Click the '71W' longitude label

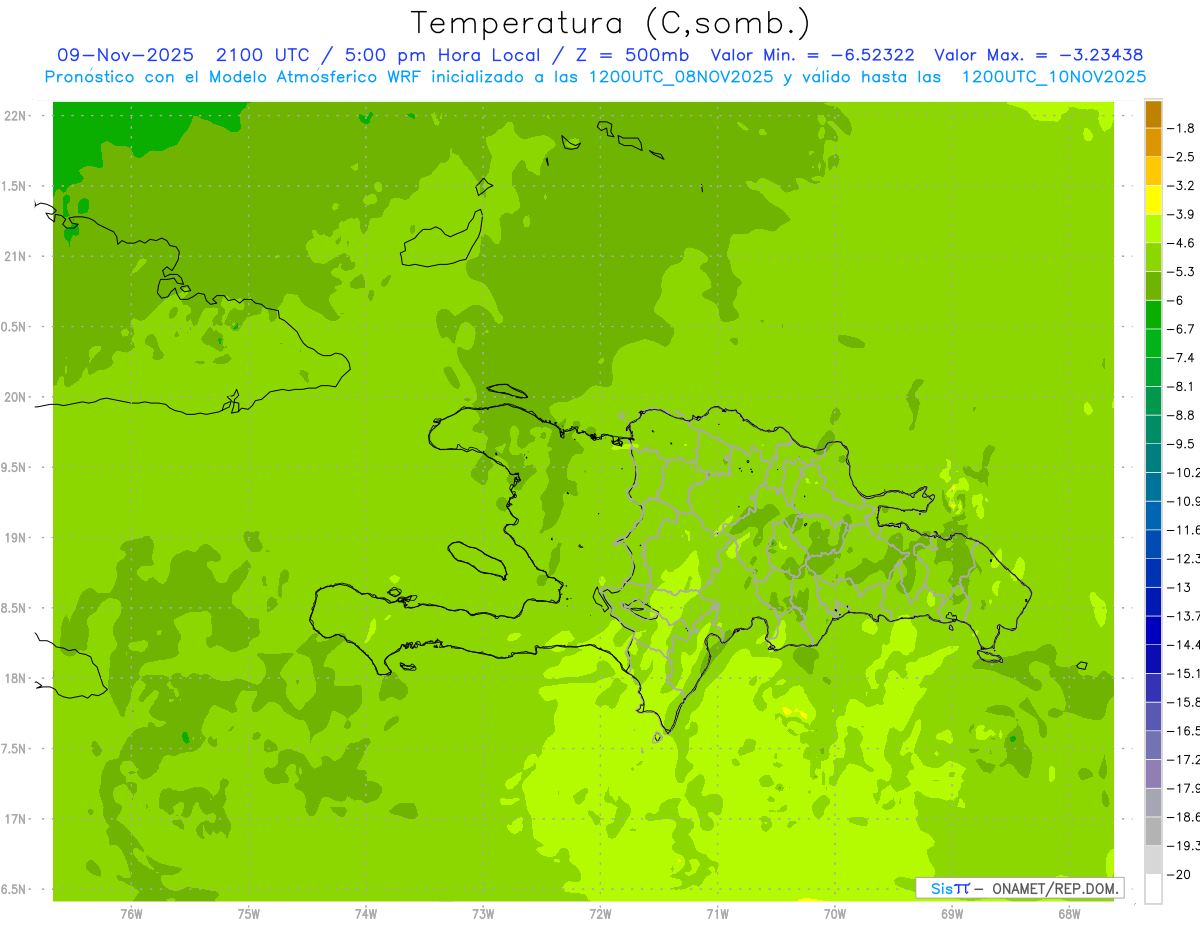(717, 913)
